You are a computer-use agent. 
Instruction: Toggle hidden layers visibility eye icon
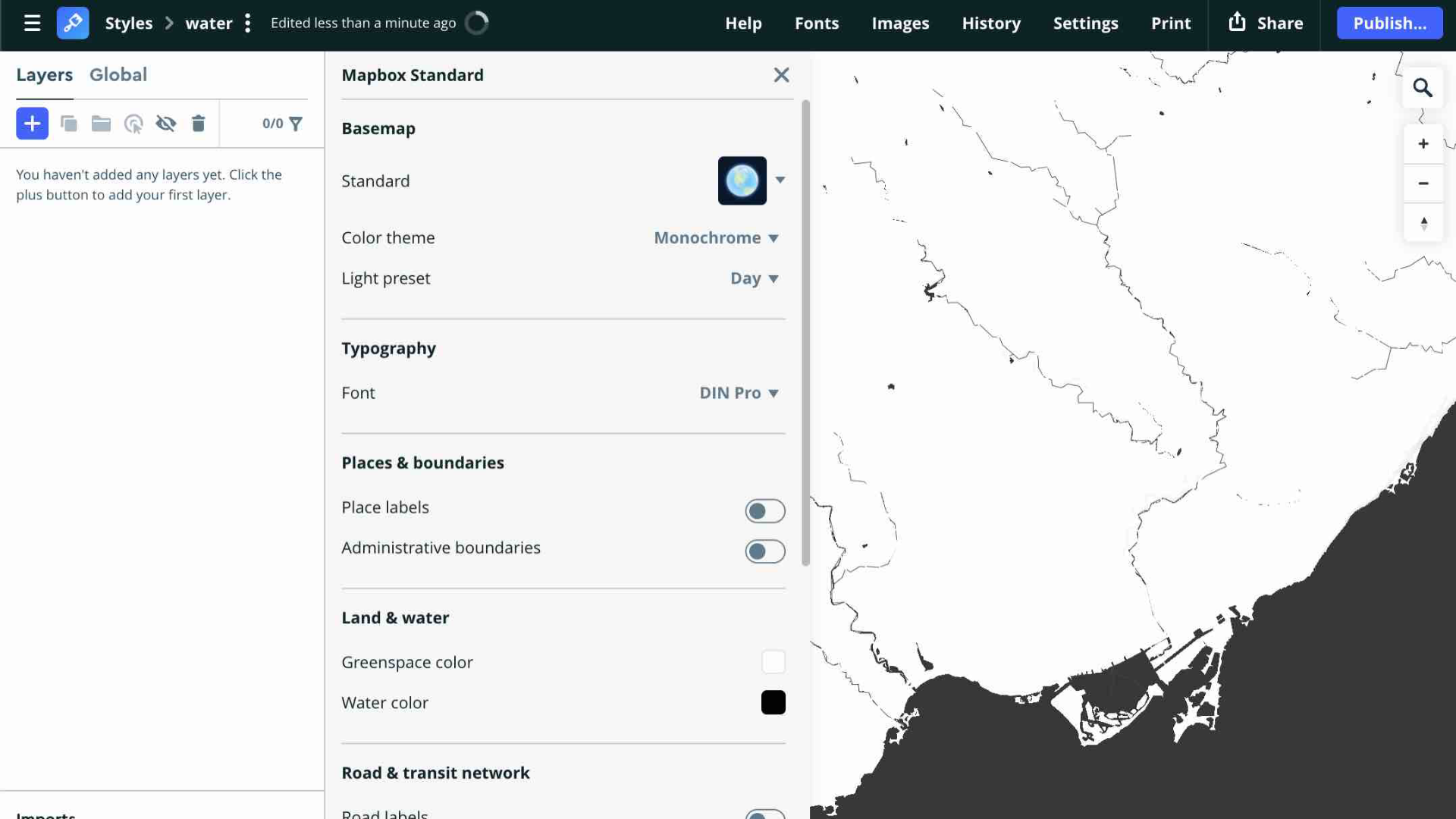click(166, 123)
